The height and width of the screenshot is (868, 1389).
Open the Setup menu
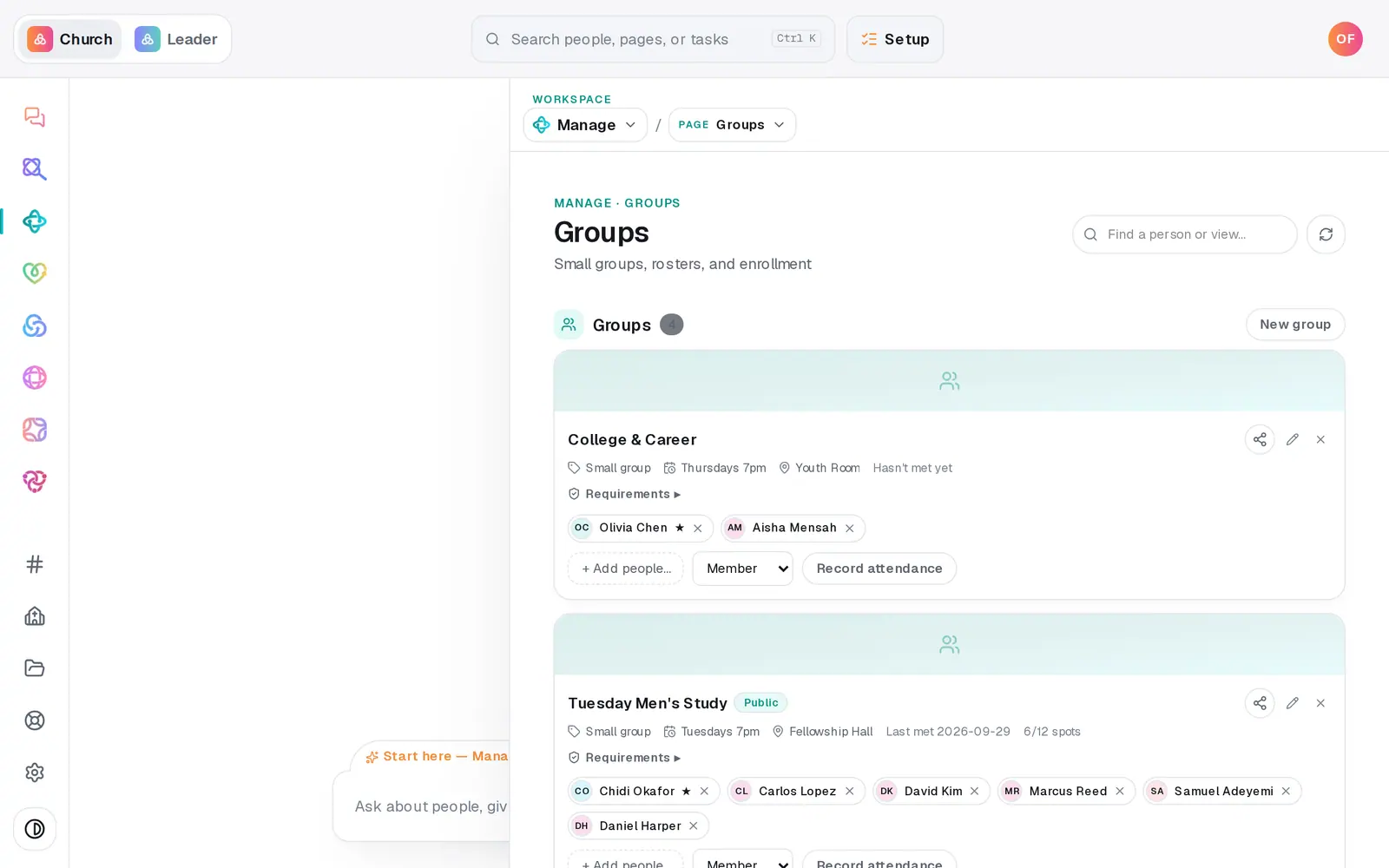[895, 39]
